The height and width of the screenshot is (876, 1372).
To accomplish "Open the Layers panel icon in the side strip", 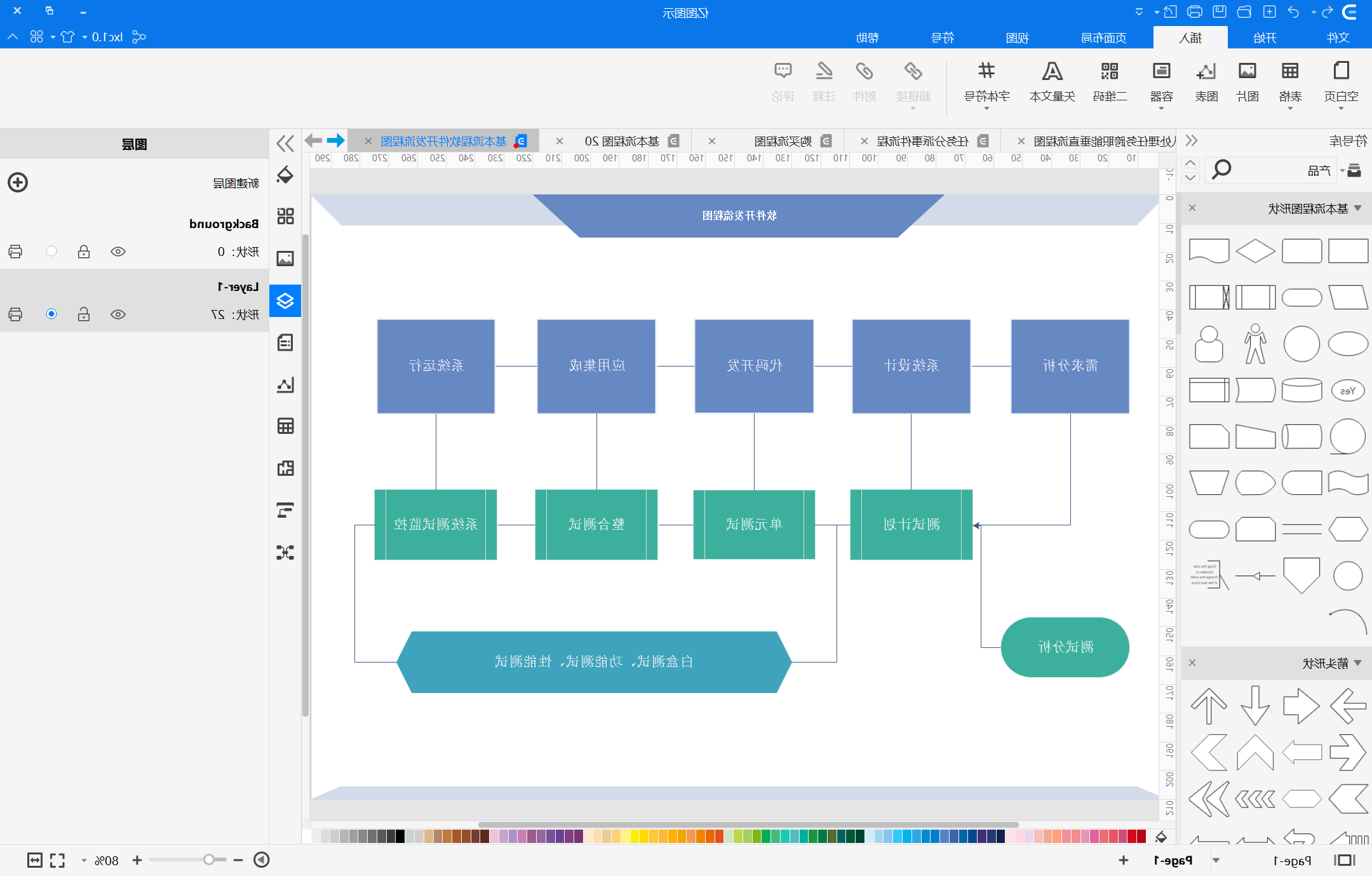I will [285, 301].
